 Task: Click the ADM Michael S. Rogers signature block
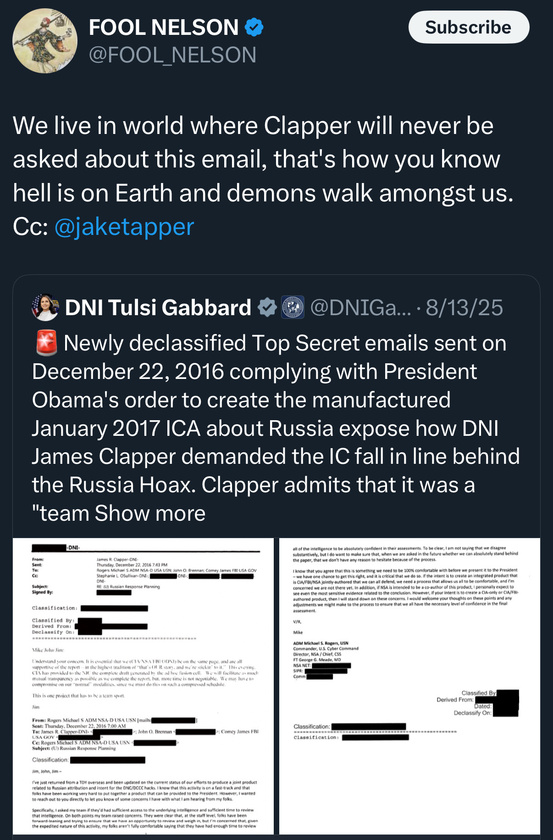[x=326, y=660]
